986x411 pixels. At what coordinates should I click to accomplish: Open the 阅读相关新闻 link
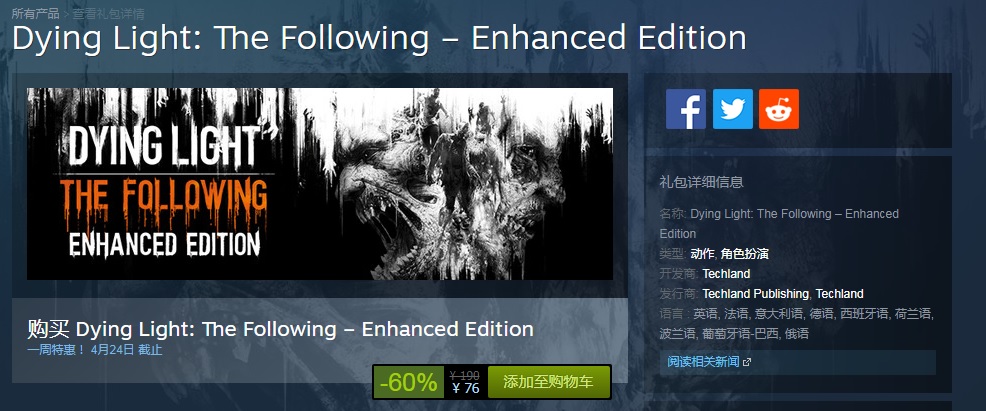pyautogui.click(x=703, y=362)
